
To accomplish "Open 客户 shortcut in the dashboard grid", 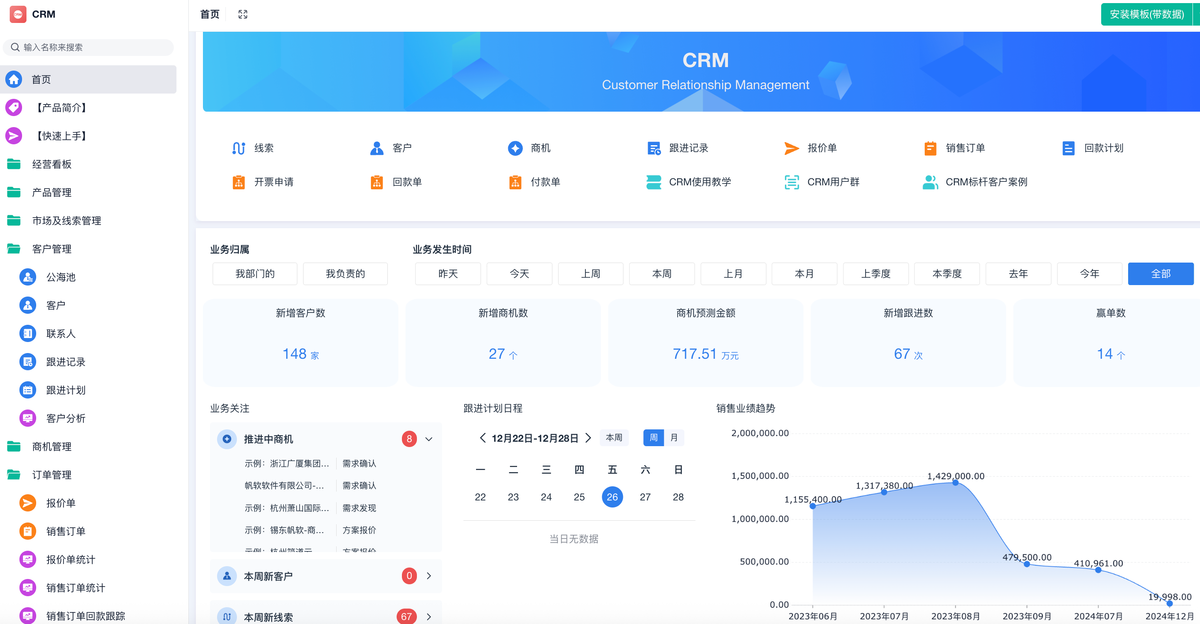I will coord(389,148).
